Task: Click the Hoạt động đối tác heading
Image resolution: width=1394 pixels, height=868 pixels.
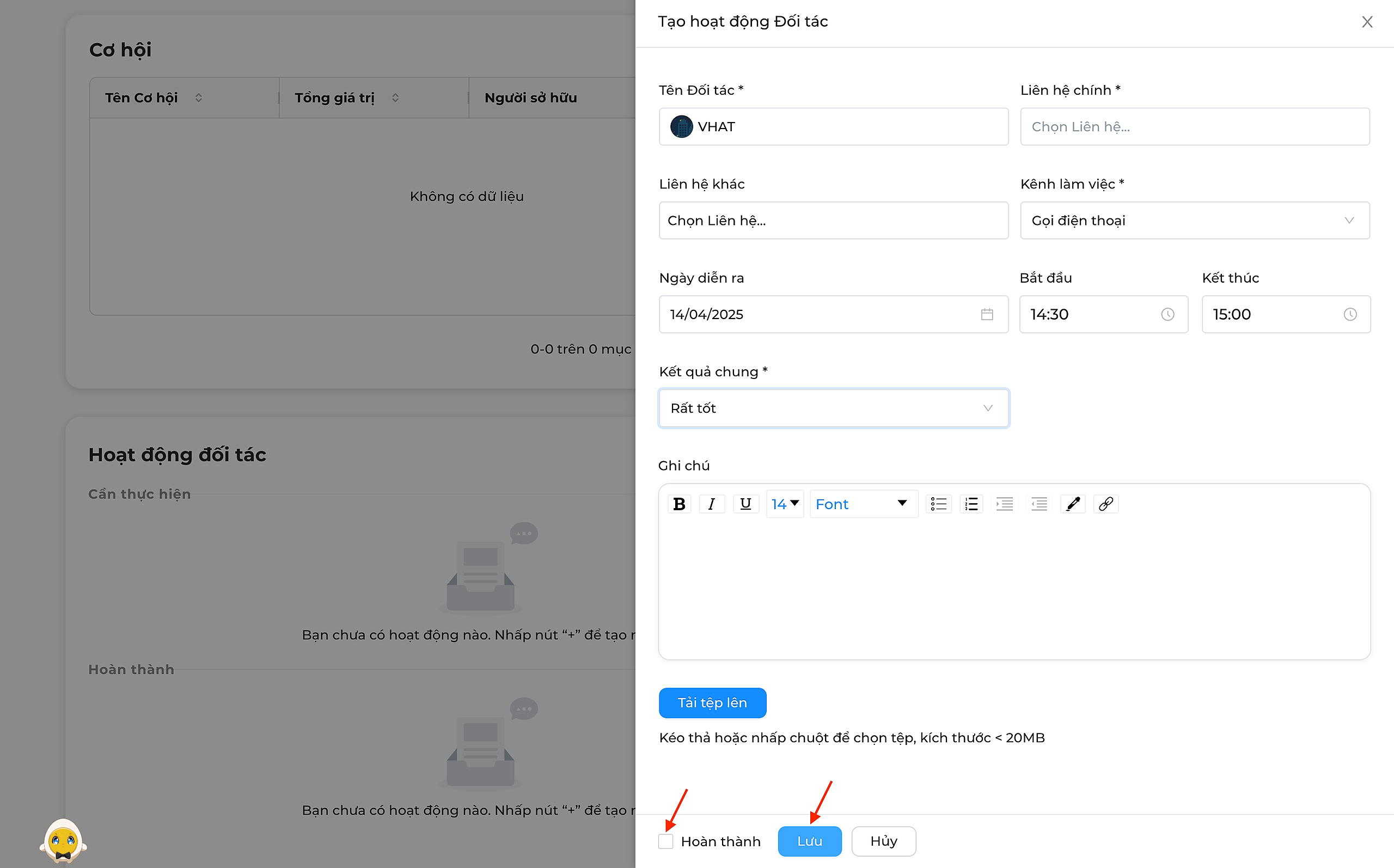Action: [178, 455]
